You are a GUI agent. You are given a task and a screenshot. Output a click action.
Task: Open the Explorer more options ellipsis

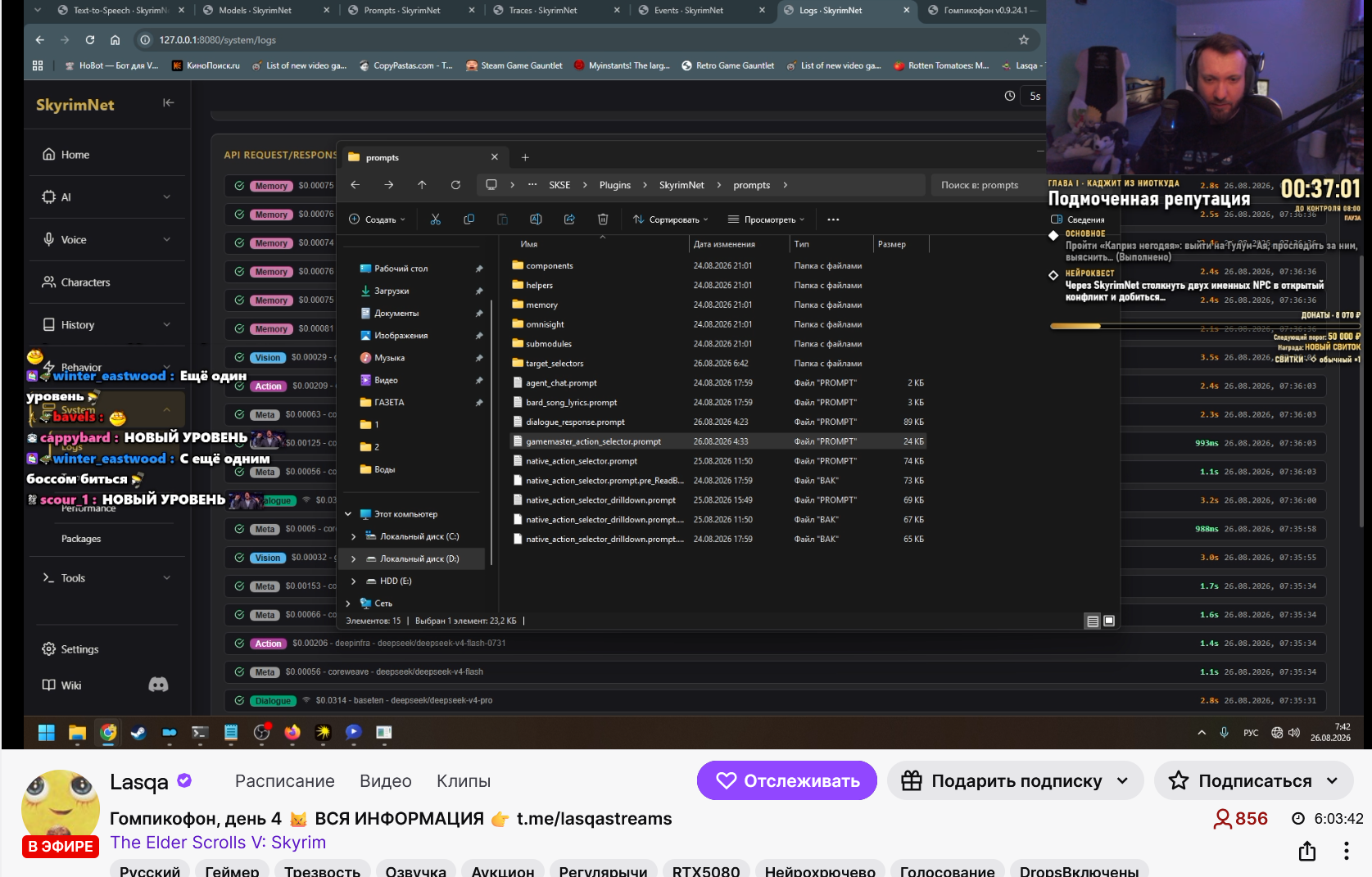pyautogui.click(x=833, y=219)
